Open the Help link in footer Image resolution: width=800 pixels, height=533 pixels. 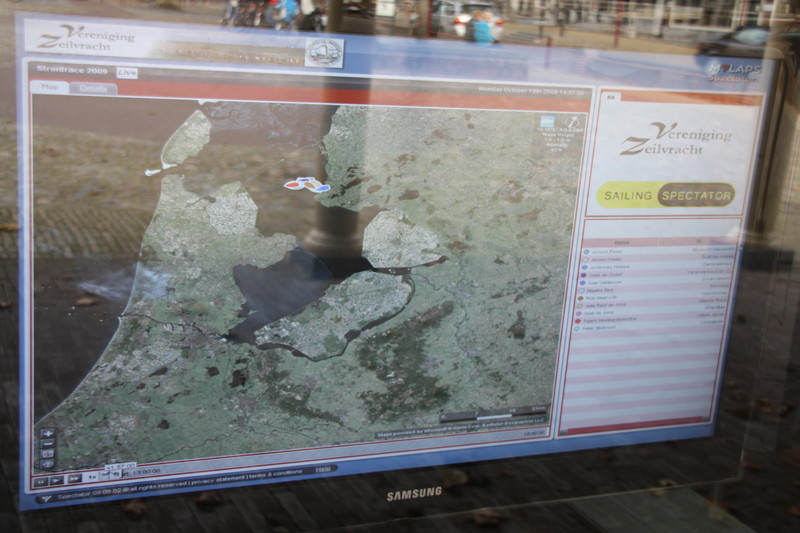pos(323,469)
